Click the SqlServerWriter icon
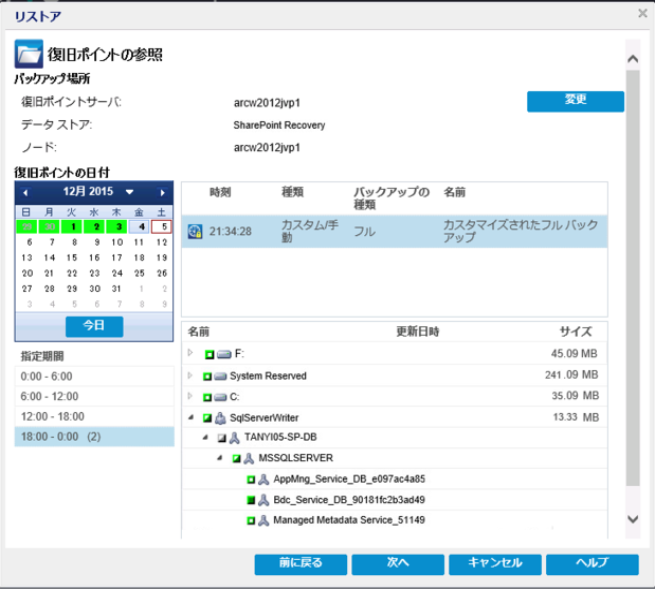 (x=220, y=418)
